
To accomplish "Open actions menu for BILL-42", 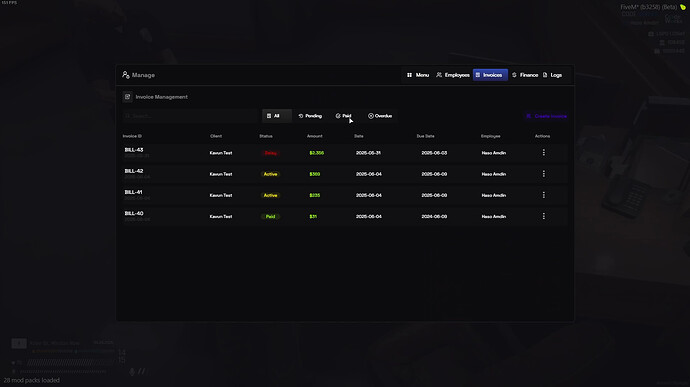I will pyautogui.click(x=543, y=174).
